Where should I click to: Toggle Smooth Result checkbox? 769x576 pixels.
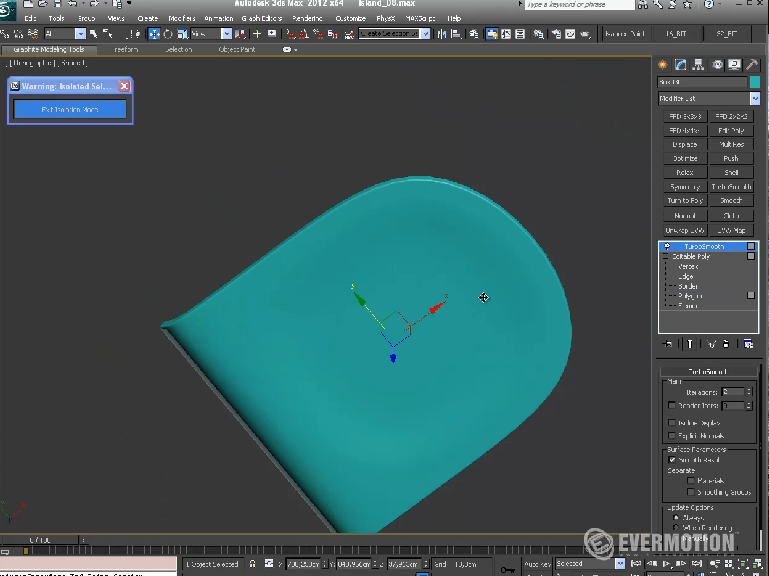point(672,460)
